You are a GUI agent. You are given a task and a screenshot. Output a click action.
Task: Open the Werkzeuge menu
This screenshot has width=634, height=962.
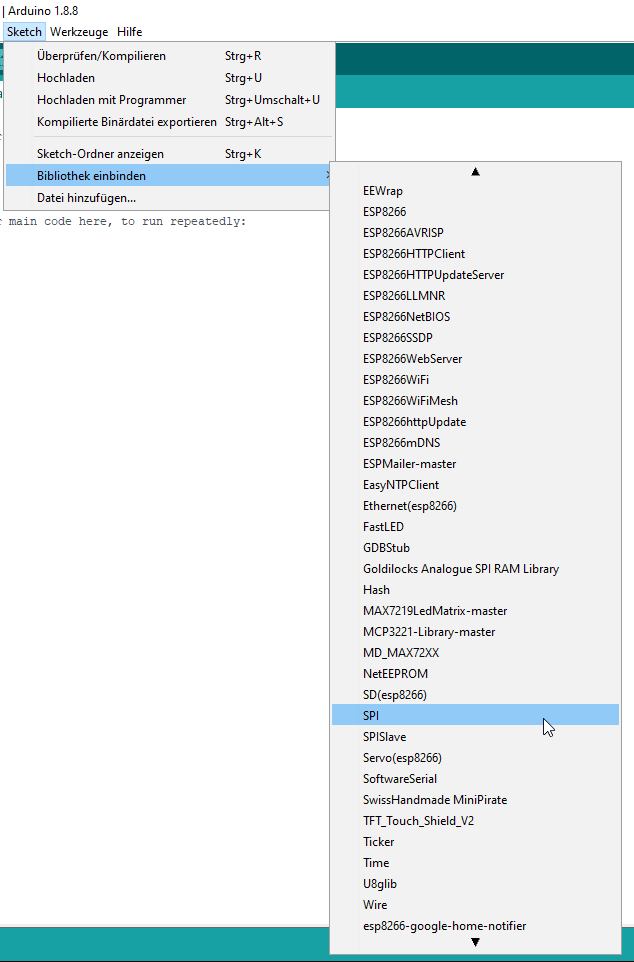click(79, 32)
